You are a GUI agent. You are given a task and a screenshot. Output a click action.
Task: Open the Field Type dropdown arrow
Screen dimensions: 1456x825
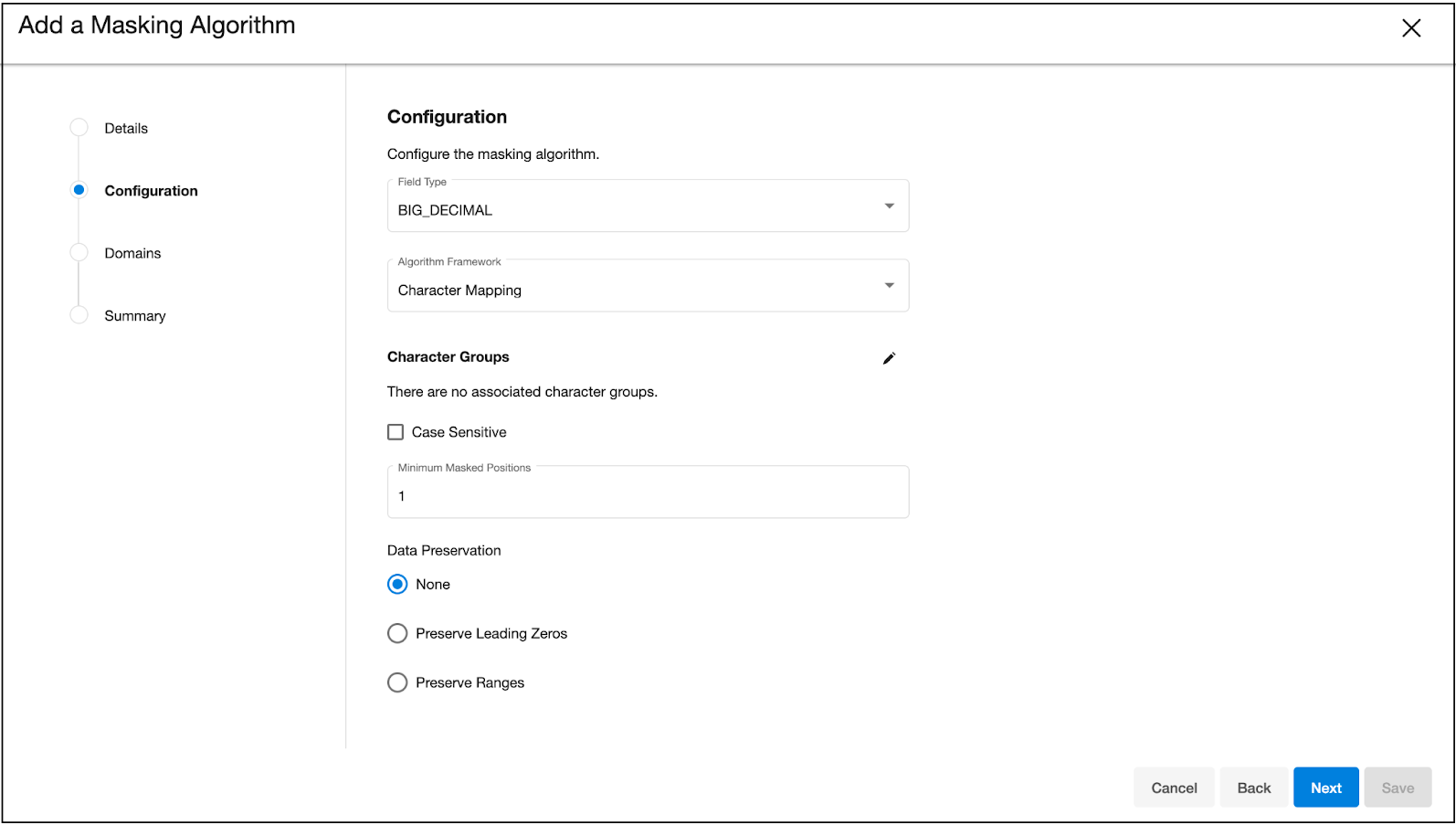click(889, 206)
